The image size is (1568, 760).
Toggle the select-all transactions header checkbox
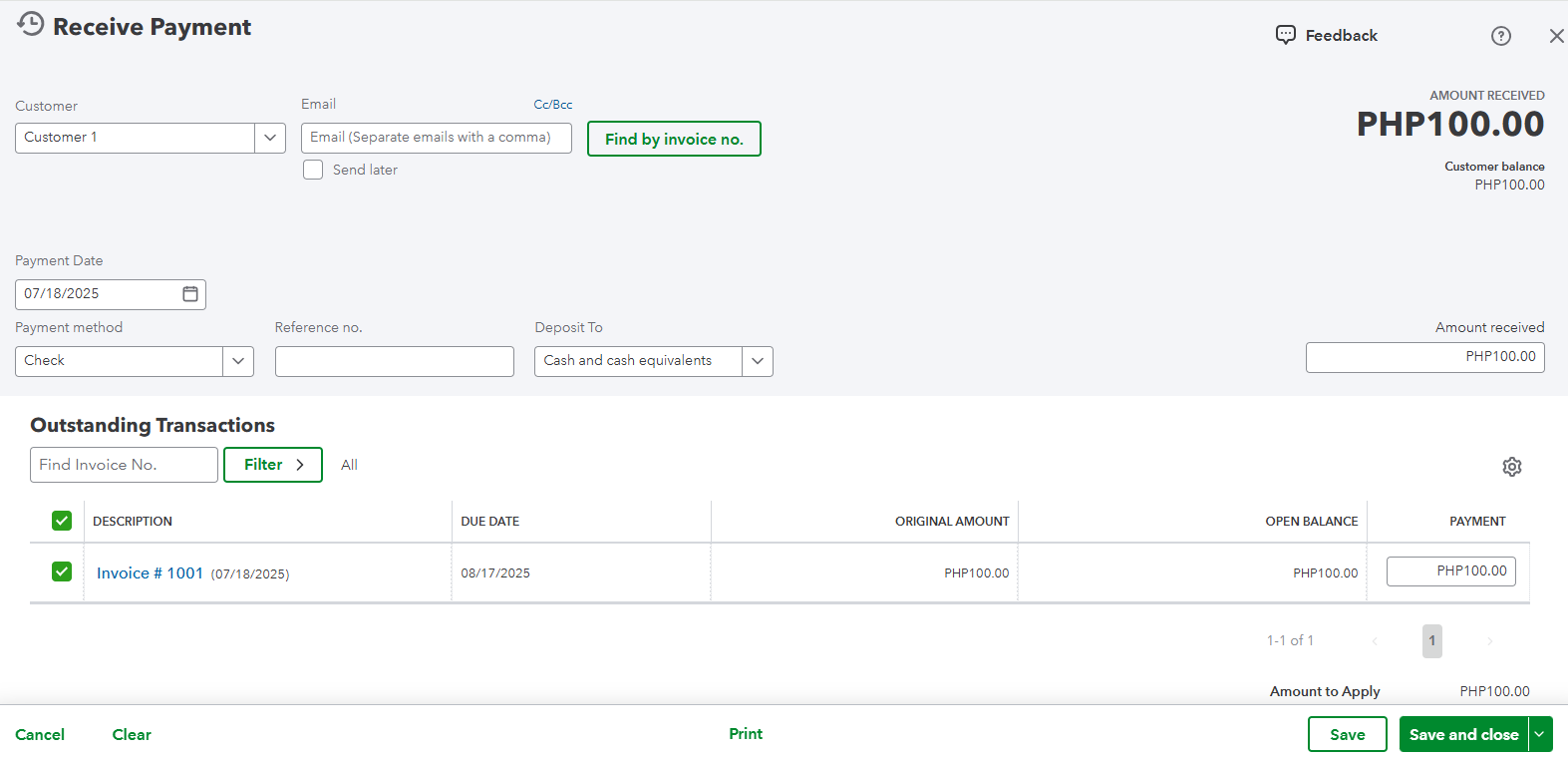[x=62, y=521]
